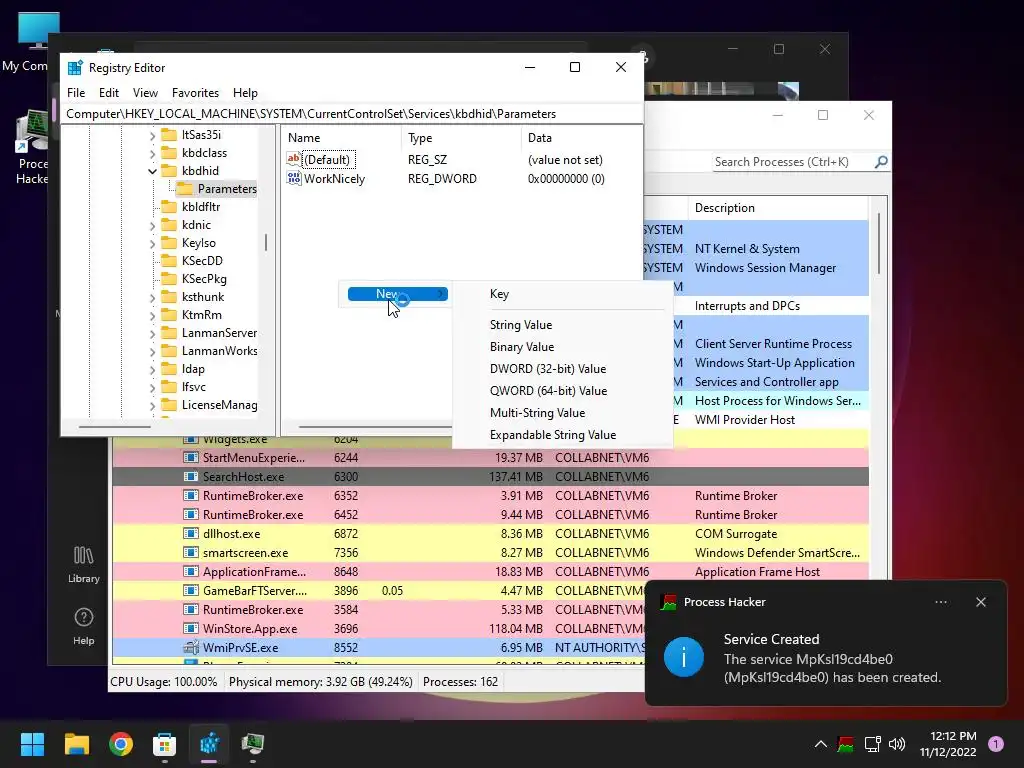1024x768 pixels.
Task: Select the SearchHost.exe process icon
Action: coord(191,477)
